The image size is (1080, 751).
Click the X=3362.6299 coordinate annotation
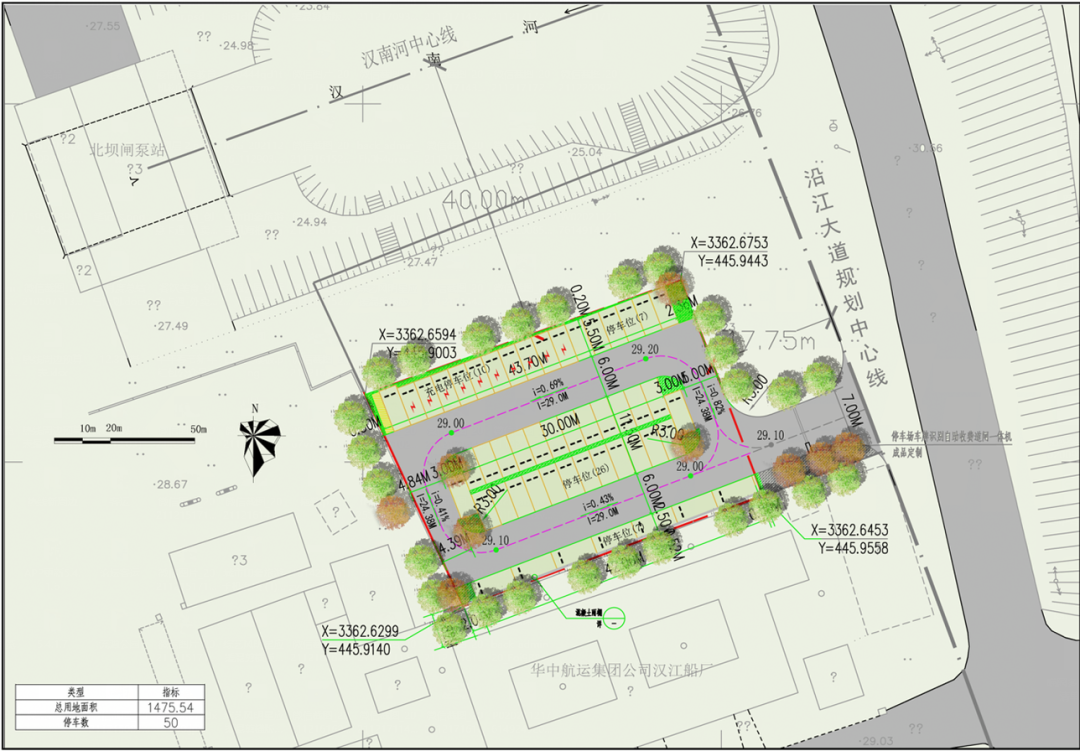(360, 633)
